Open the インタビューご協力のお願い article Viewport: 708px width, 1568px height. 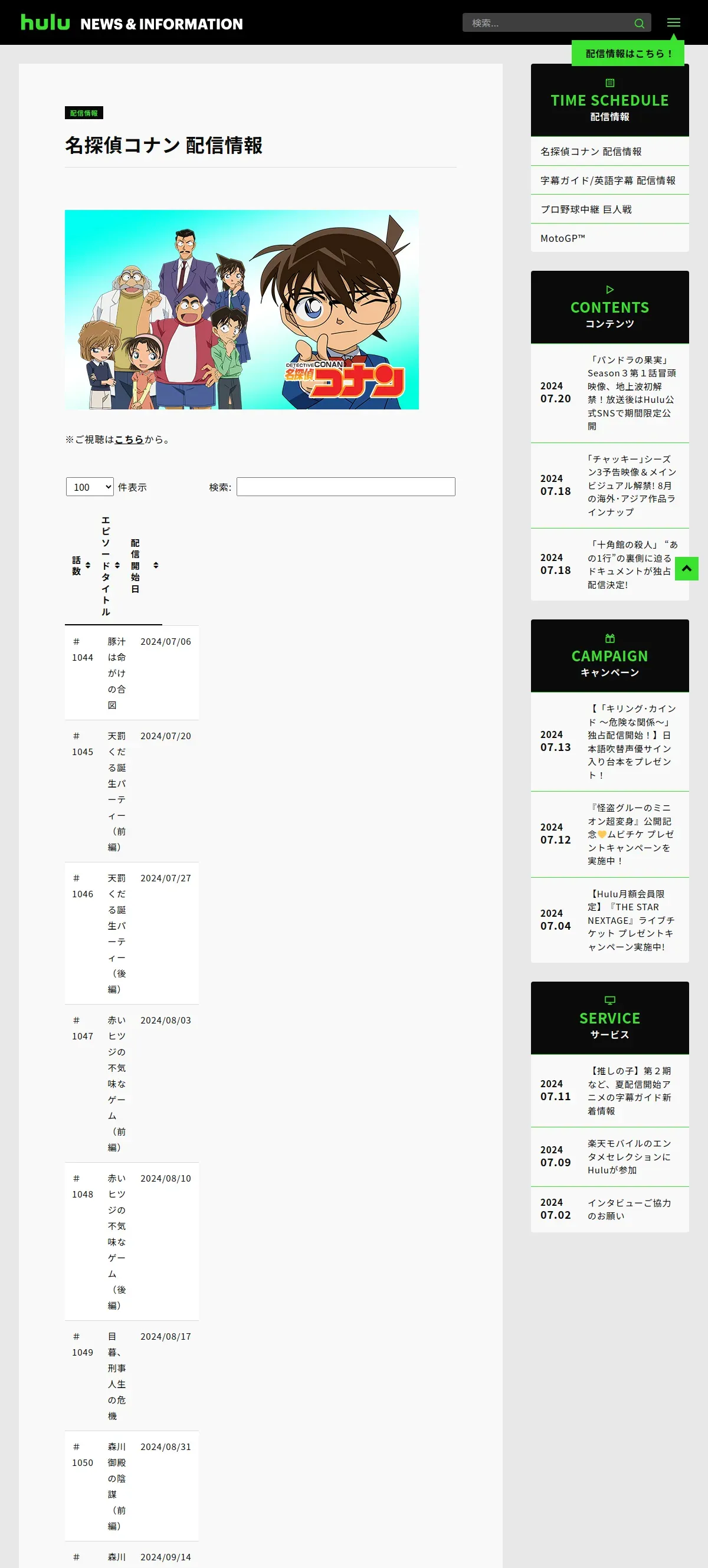[609, 1209]
